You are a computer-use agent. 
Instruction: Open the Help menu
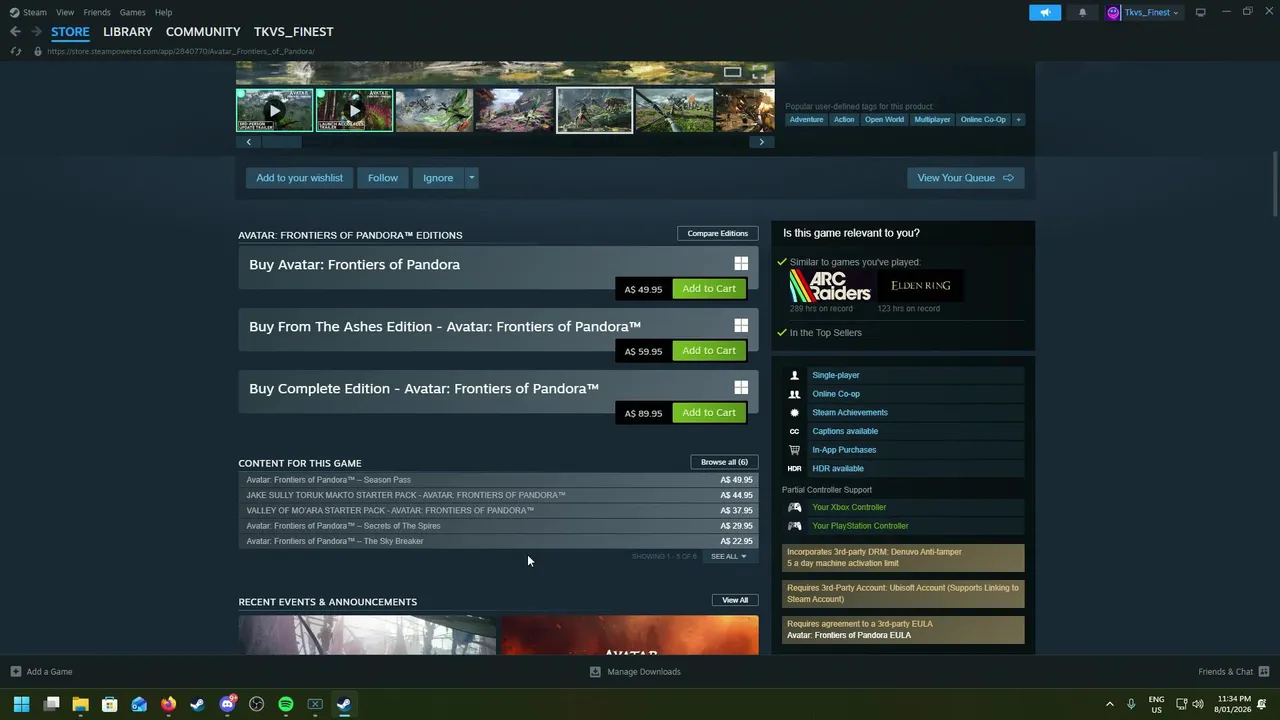[x=163, y=12]
